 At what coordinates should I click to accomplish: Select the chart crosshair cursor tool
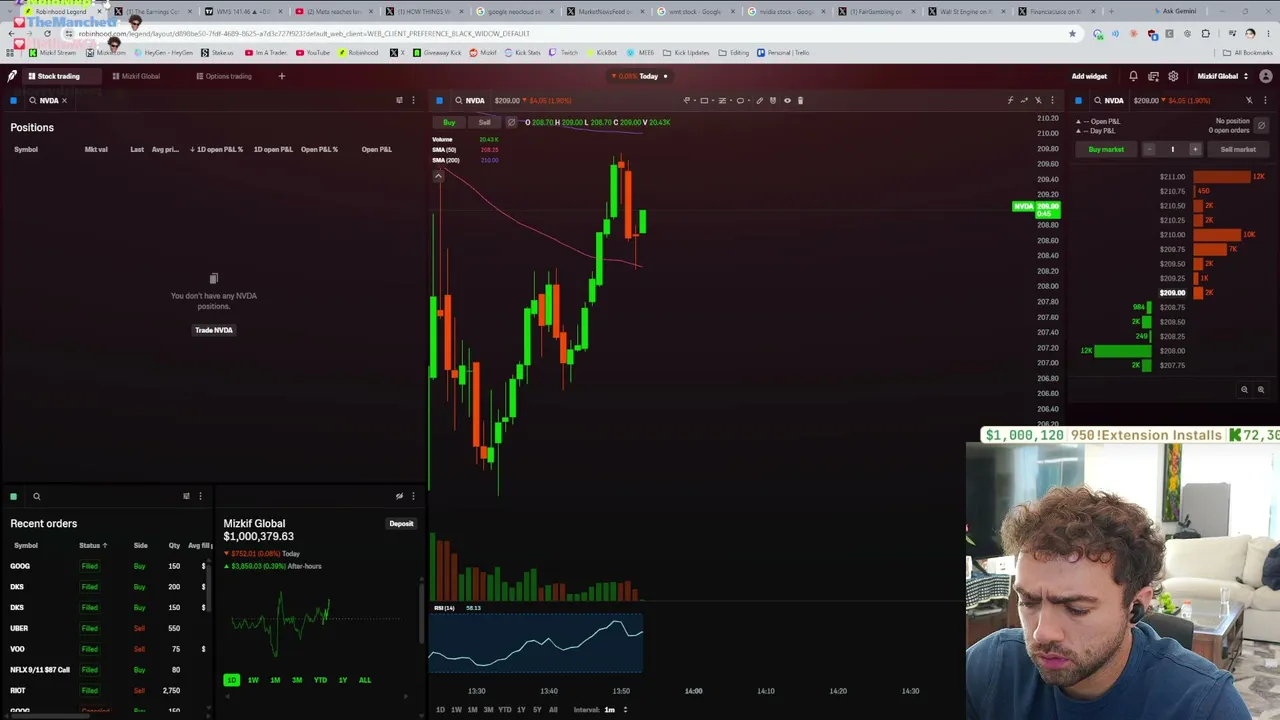(x=687, y=100)
